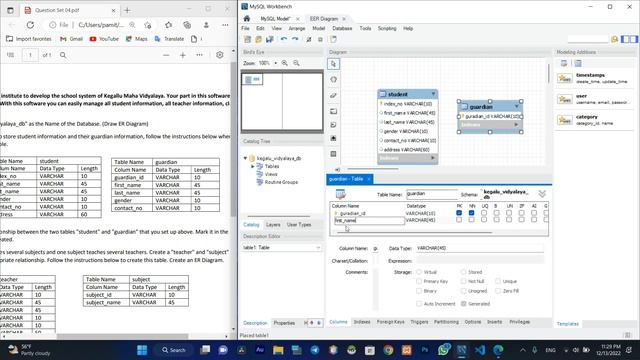Open the Arrange menu
640x360 pixels.
[297, 29]
